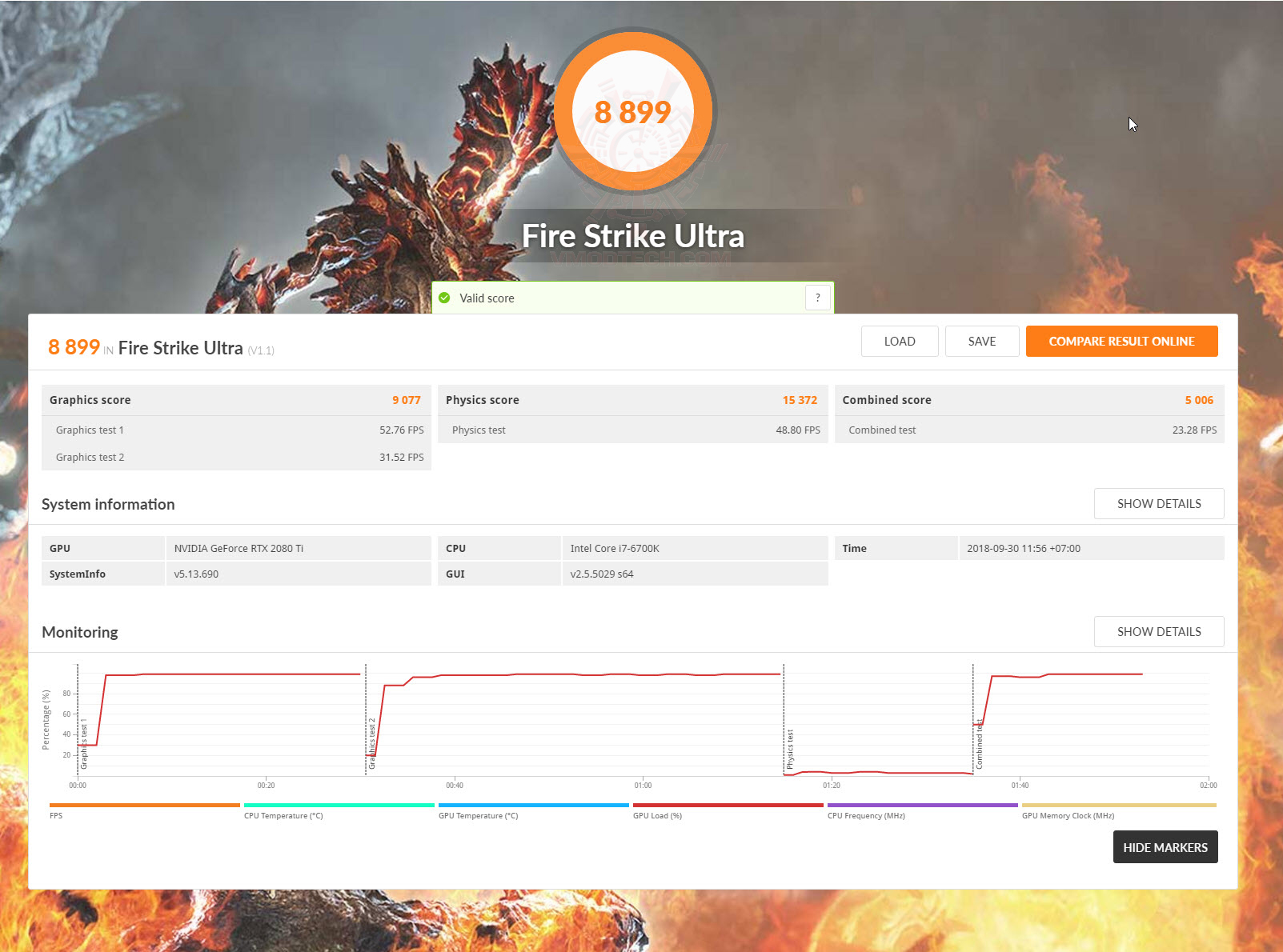Image resolution: width=1283 pixels, height=952 pixels.
Task: Click the 01:00 time label on the chart axis
Action: (x=643, y=785)
